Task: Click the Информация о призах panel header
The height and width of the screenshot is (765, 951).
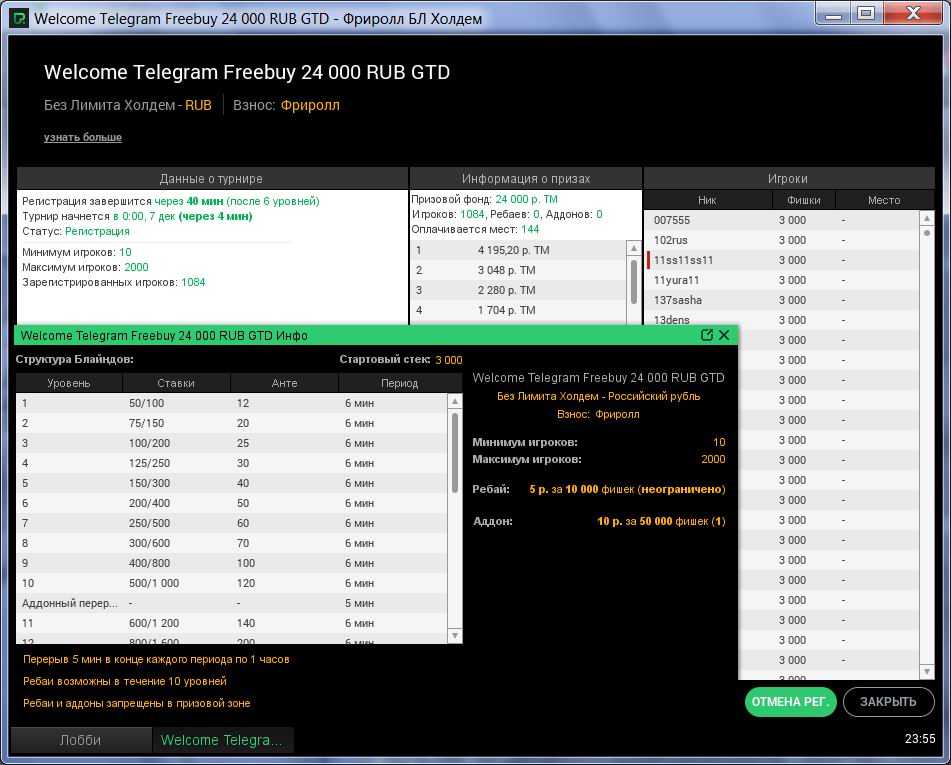Action: [x=526, y=179]
